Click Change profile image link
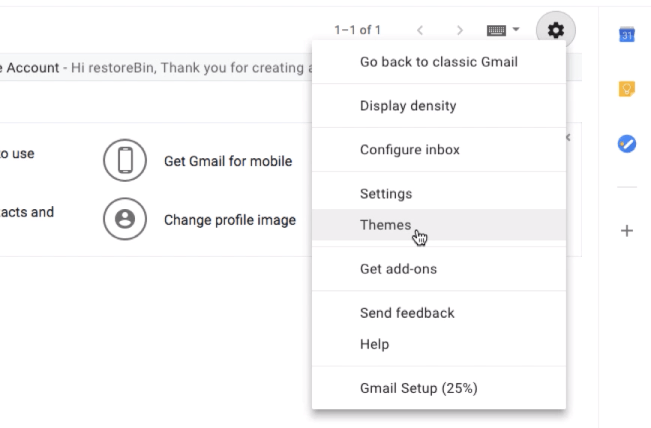 pyautogui.click(x=230, y=220)
